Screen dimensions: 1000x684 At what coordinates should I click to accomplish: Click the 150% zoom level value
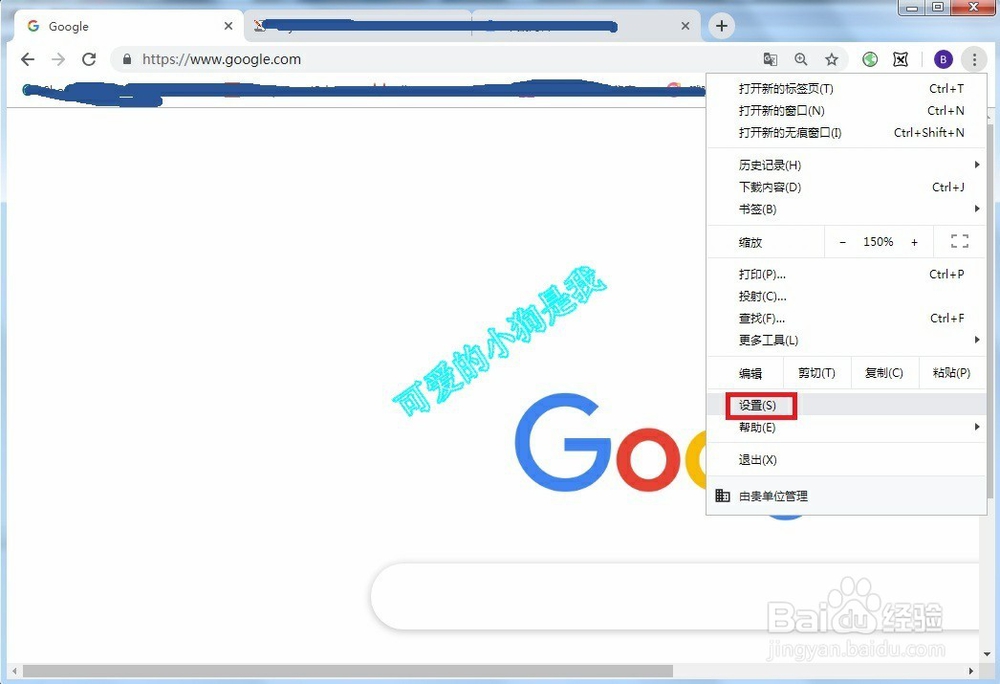coord(878,242)
